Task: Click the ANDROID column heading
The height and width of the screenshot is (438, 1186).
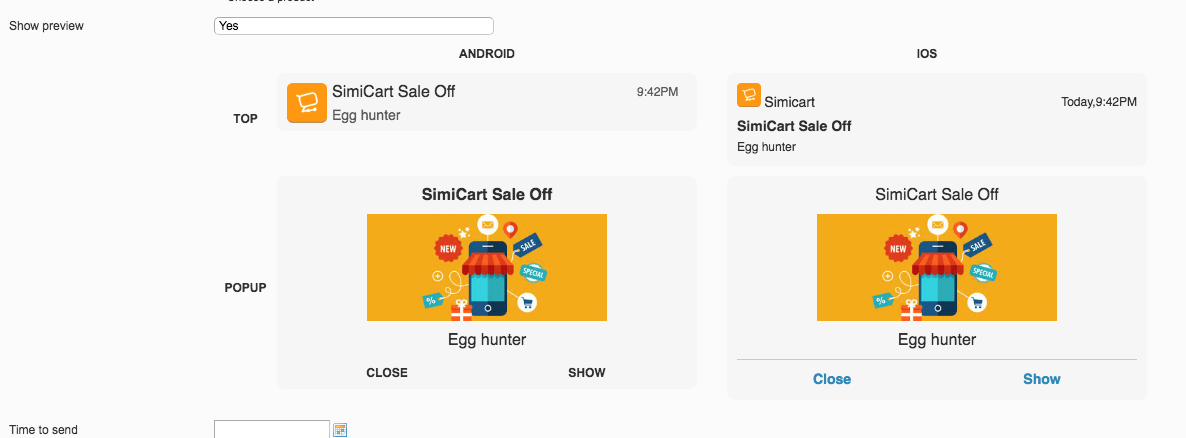Action: pos(487,54)
